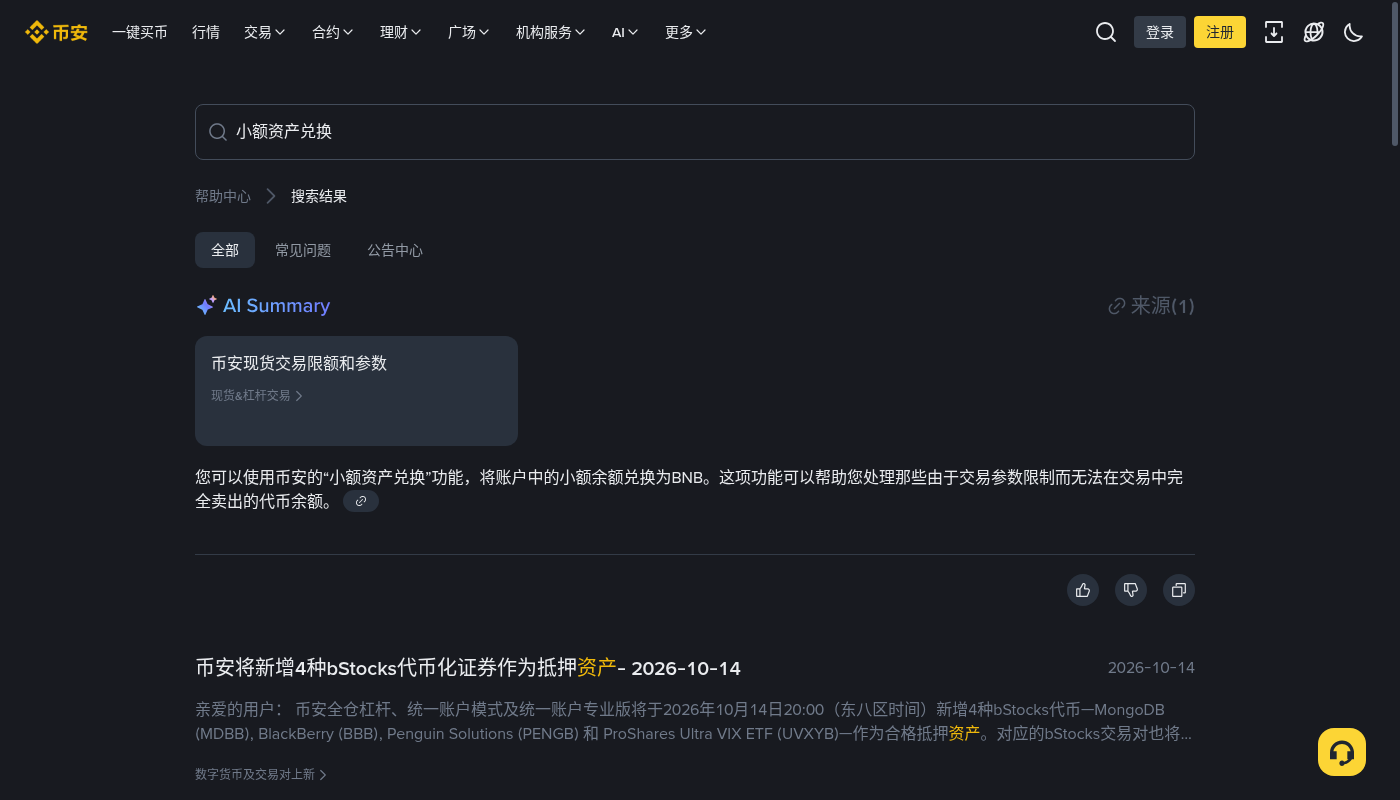Expand the AI dropdown menu
Screen dimensions: 1400x800
(x=625, y=32)
